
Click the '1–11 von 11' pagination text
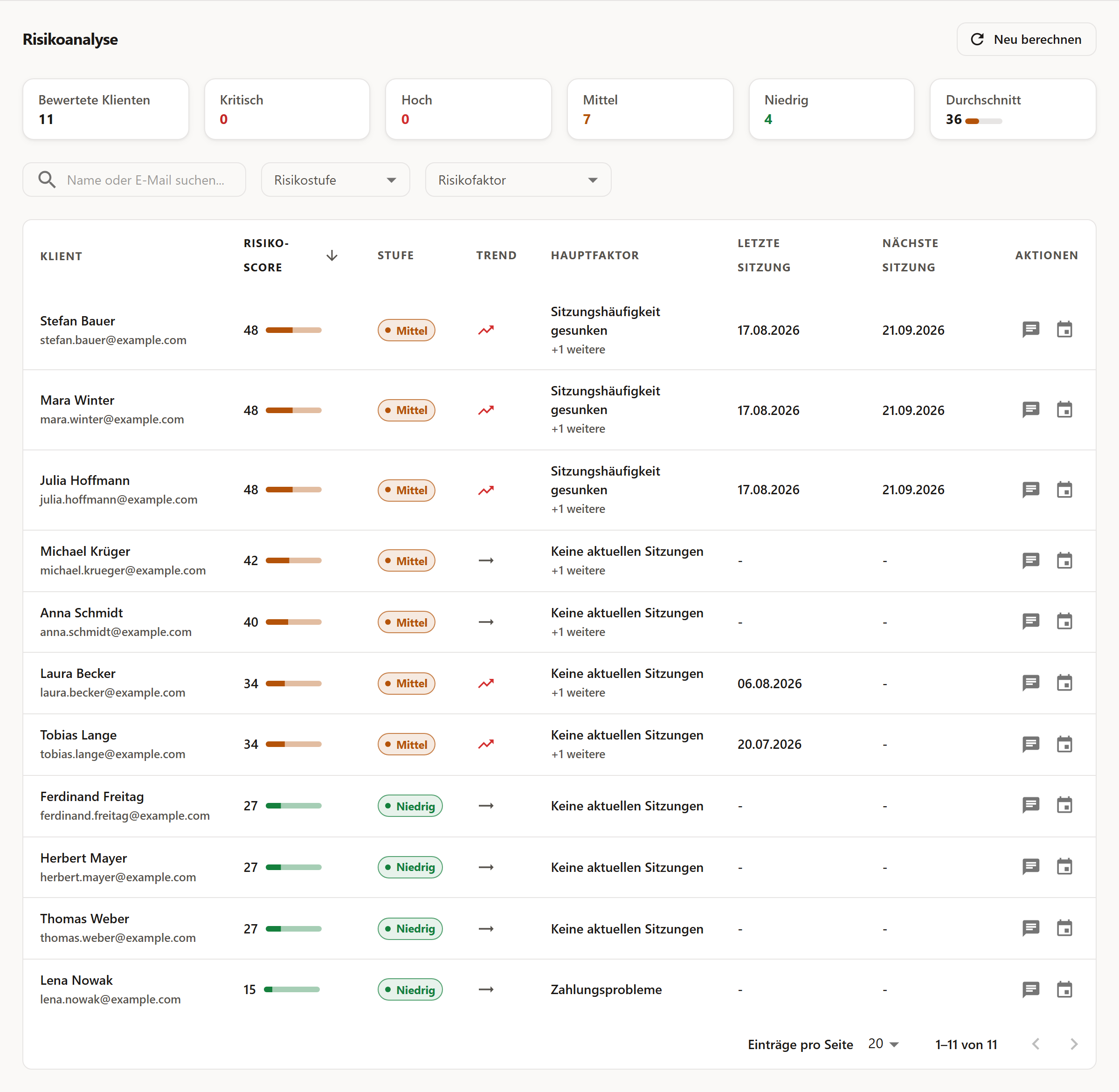coord(966,1044)
